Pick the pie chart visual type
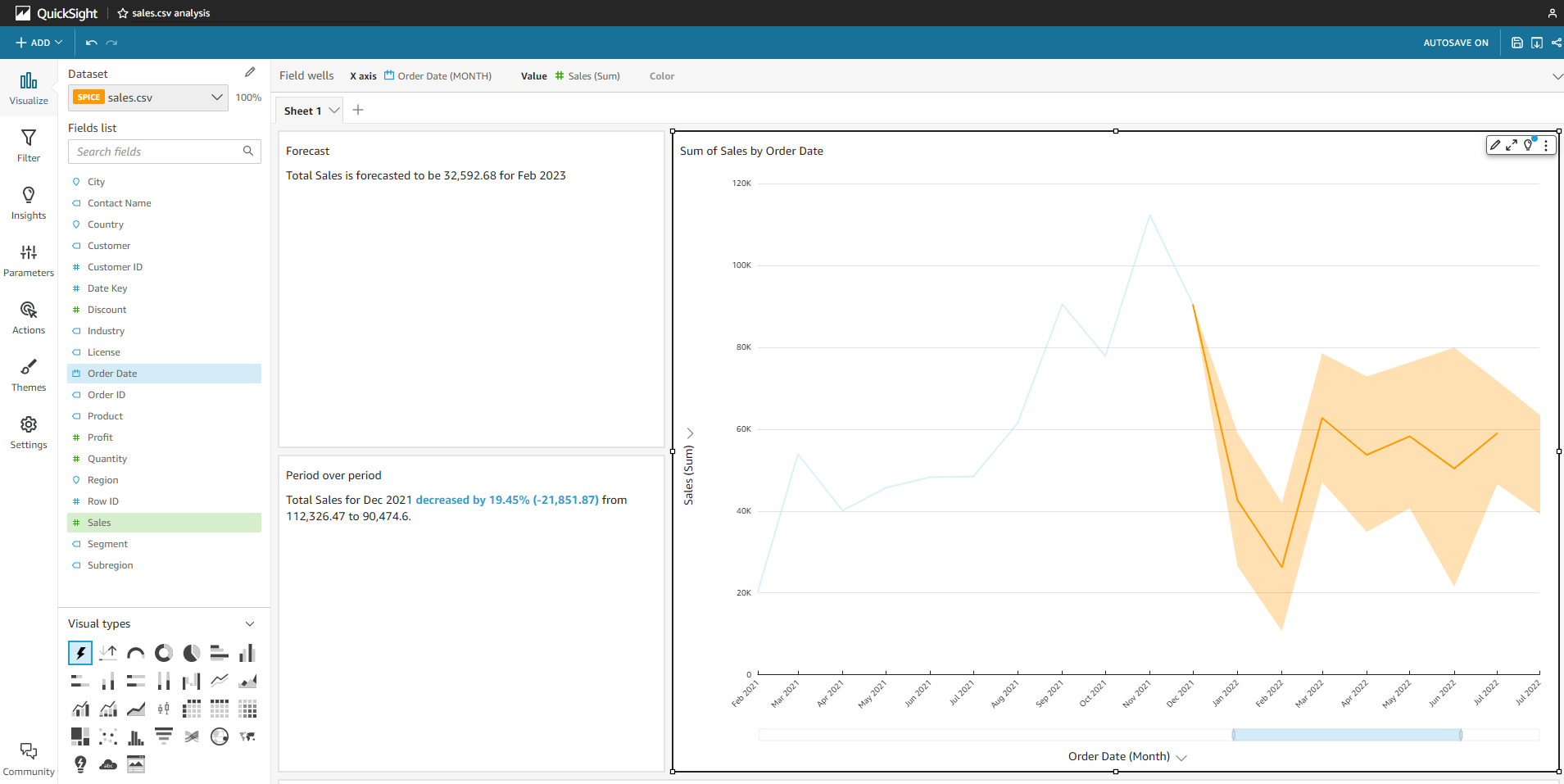 [192, 653]
